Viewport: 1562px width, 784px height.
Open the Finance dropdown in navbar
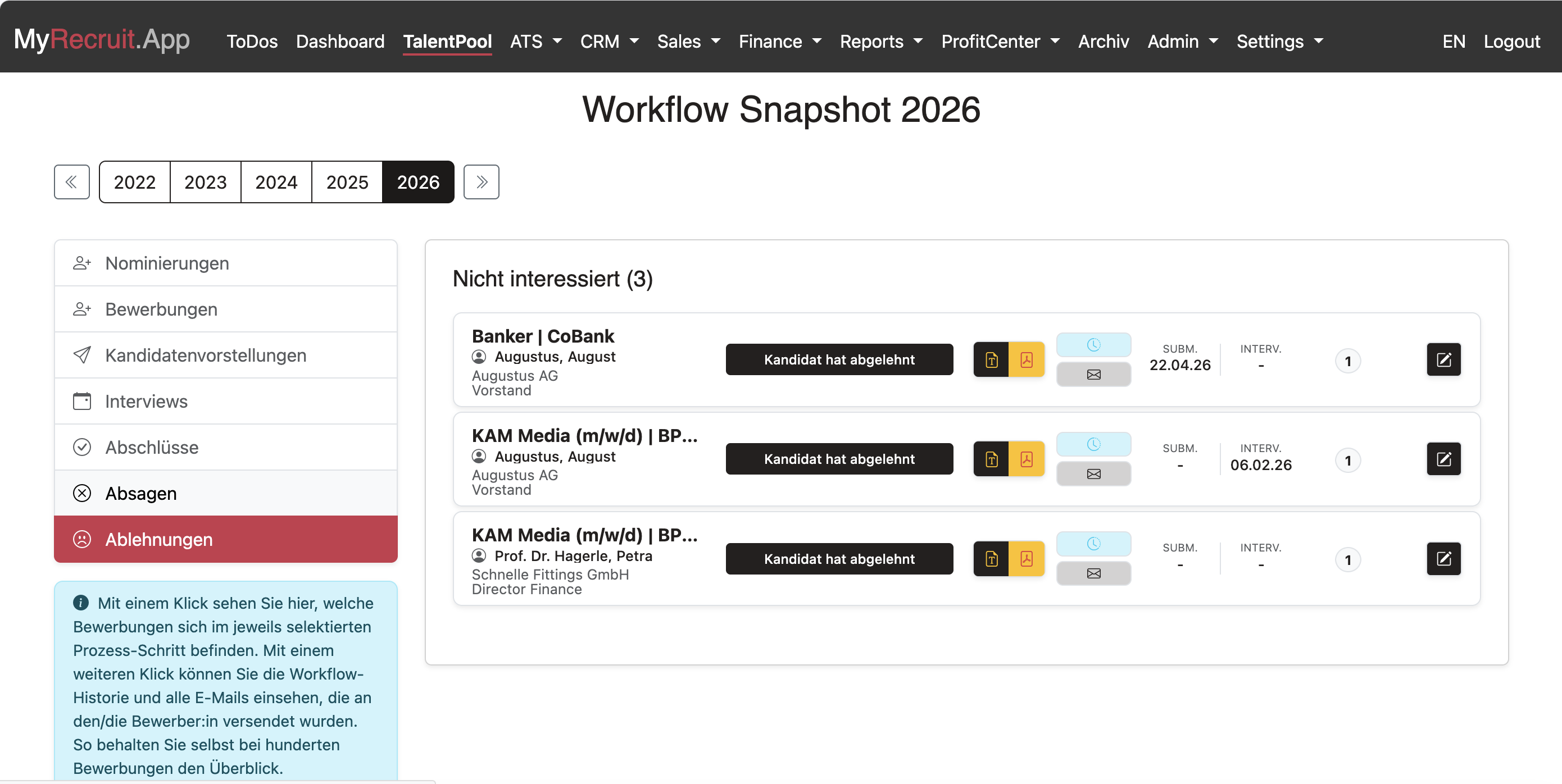coord(780,41)
